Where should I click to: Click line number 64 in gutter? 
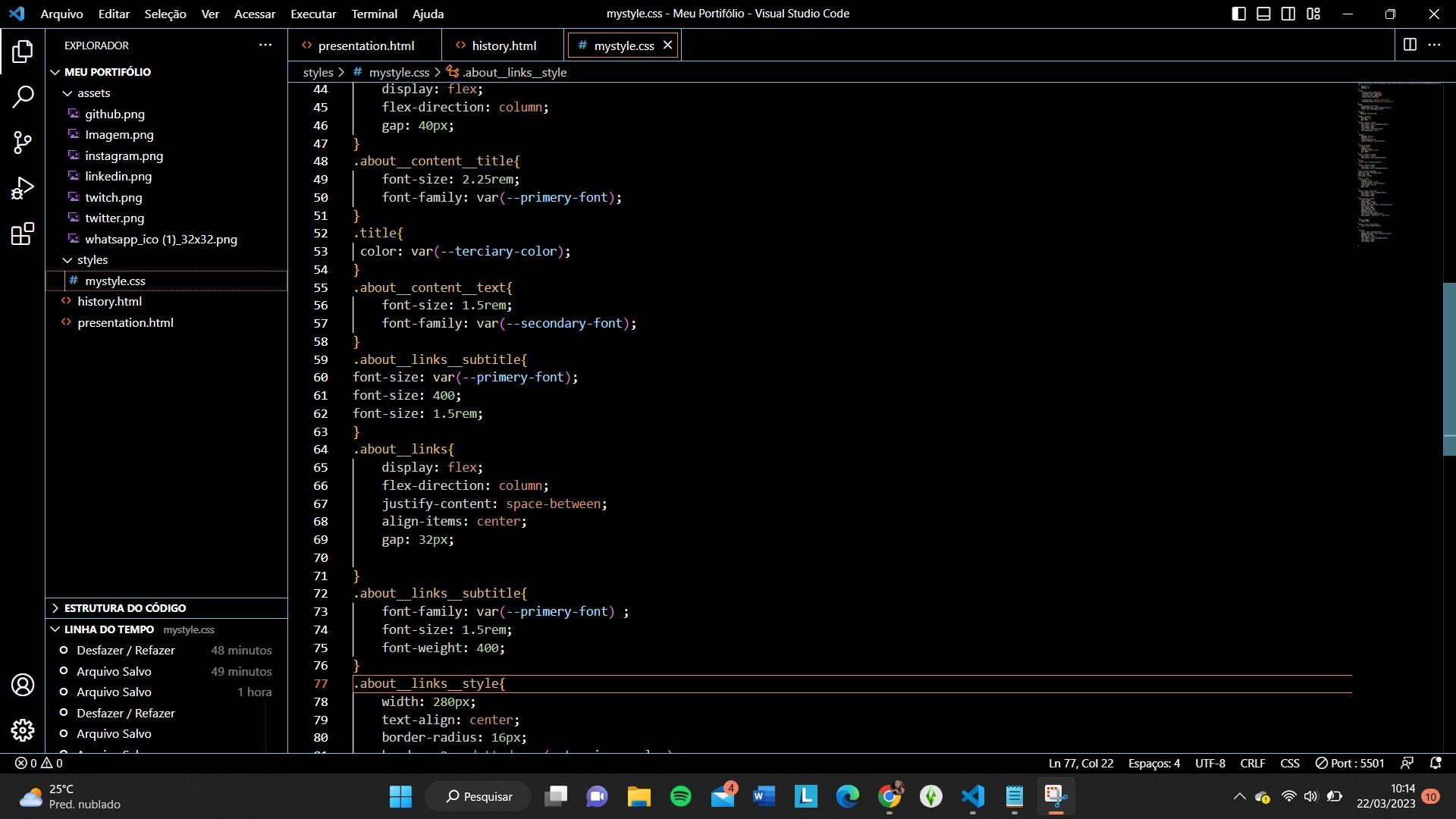[x=321, y=449]
